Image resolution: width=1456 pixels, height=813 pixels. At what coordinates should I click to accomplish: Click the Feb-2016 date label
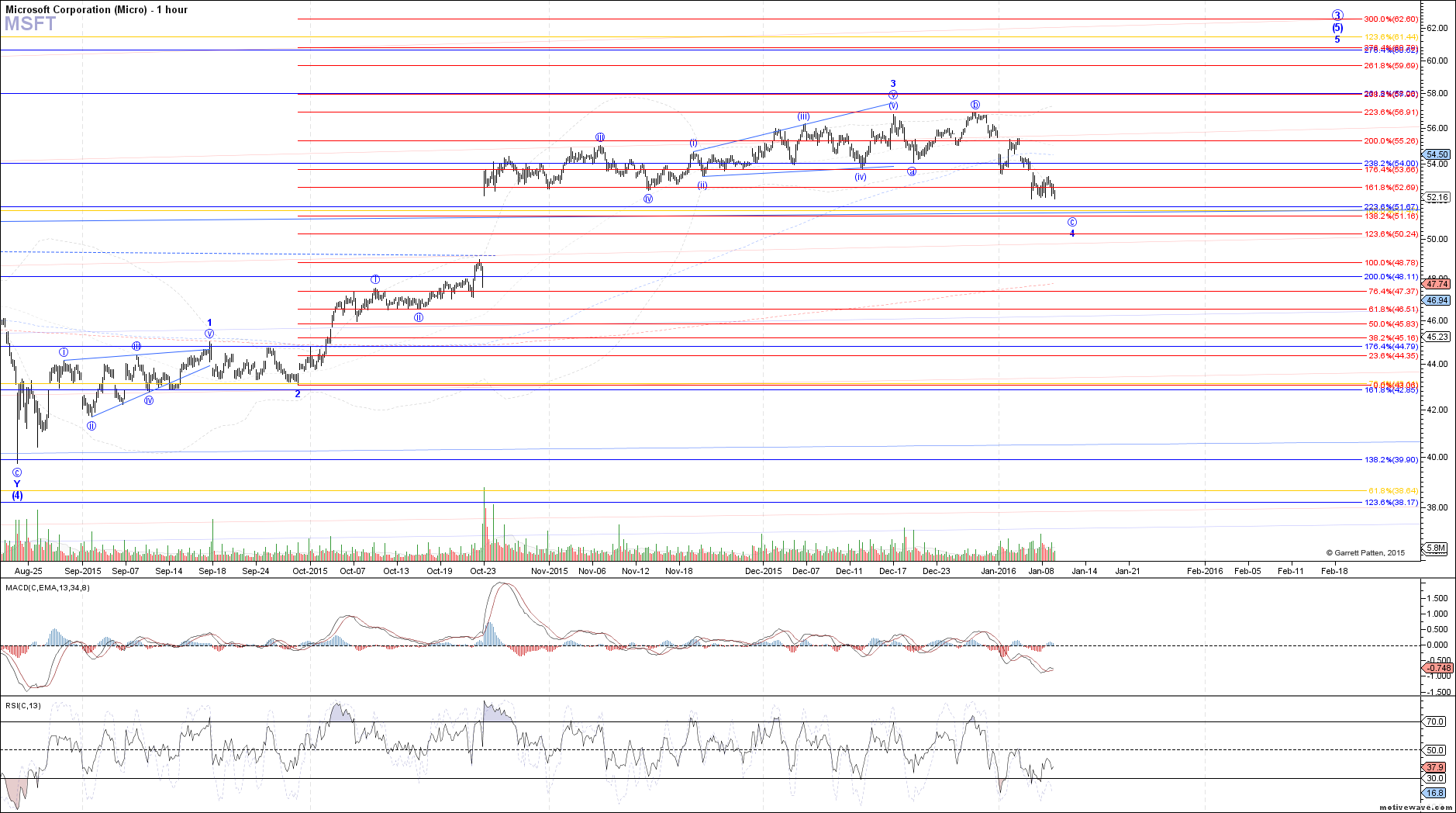pos(1205,571)
